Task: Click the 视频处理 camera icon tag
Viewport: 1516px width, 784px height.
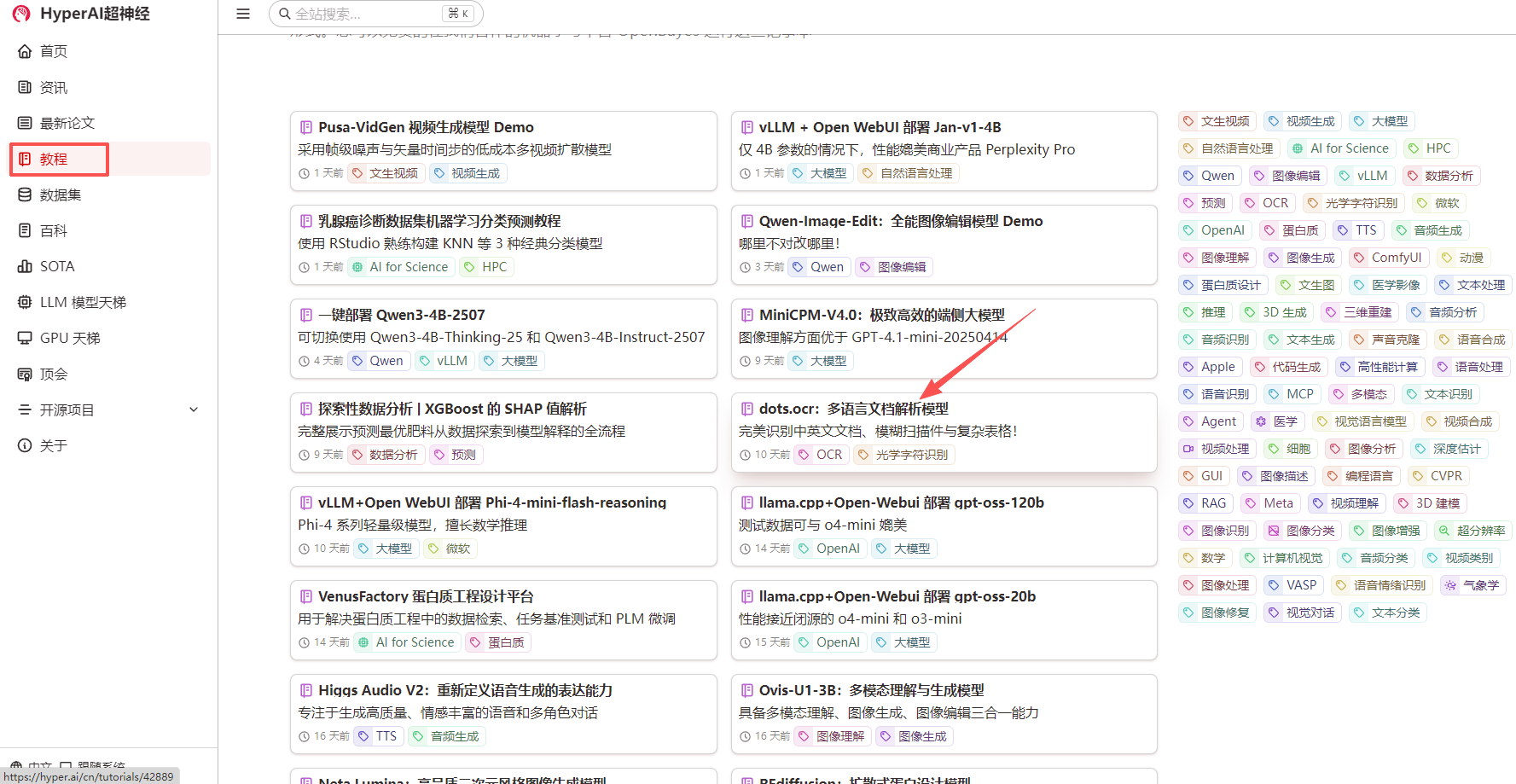Action: (1188, 449)
